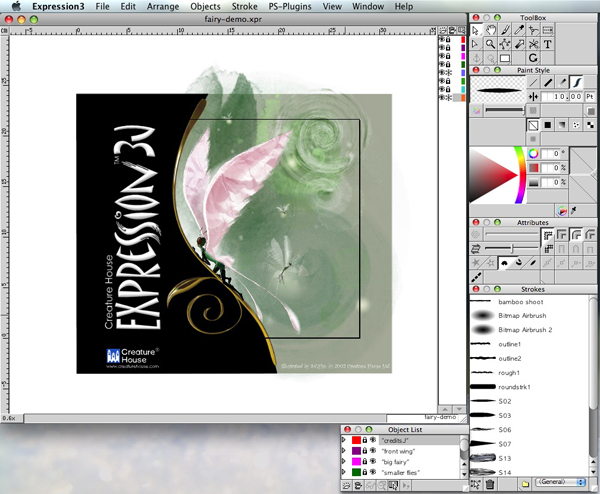600x494 pixels.
Task: Select the no-fill diagonal box
Action: 533,125
